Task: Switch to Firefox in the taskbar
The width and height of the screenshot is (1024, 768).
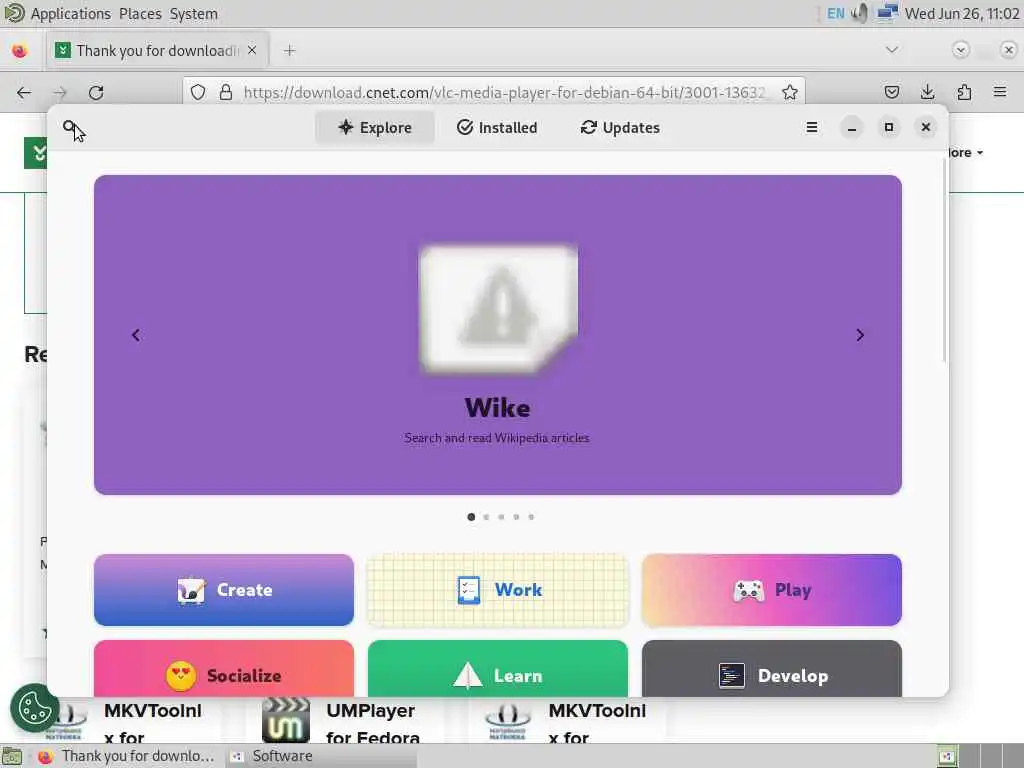Action: coord(125,756)
